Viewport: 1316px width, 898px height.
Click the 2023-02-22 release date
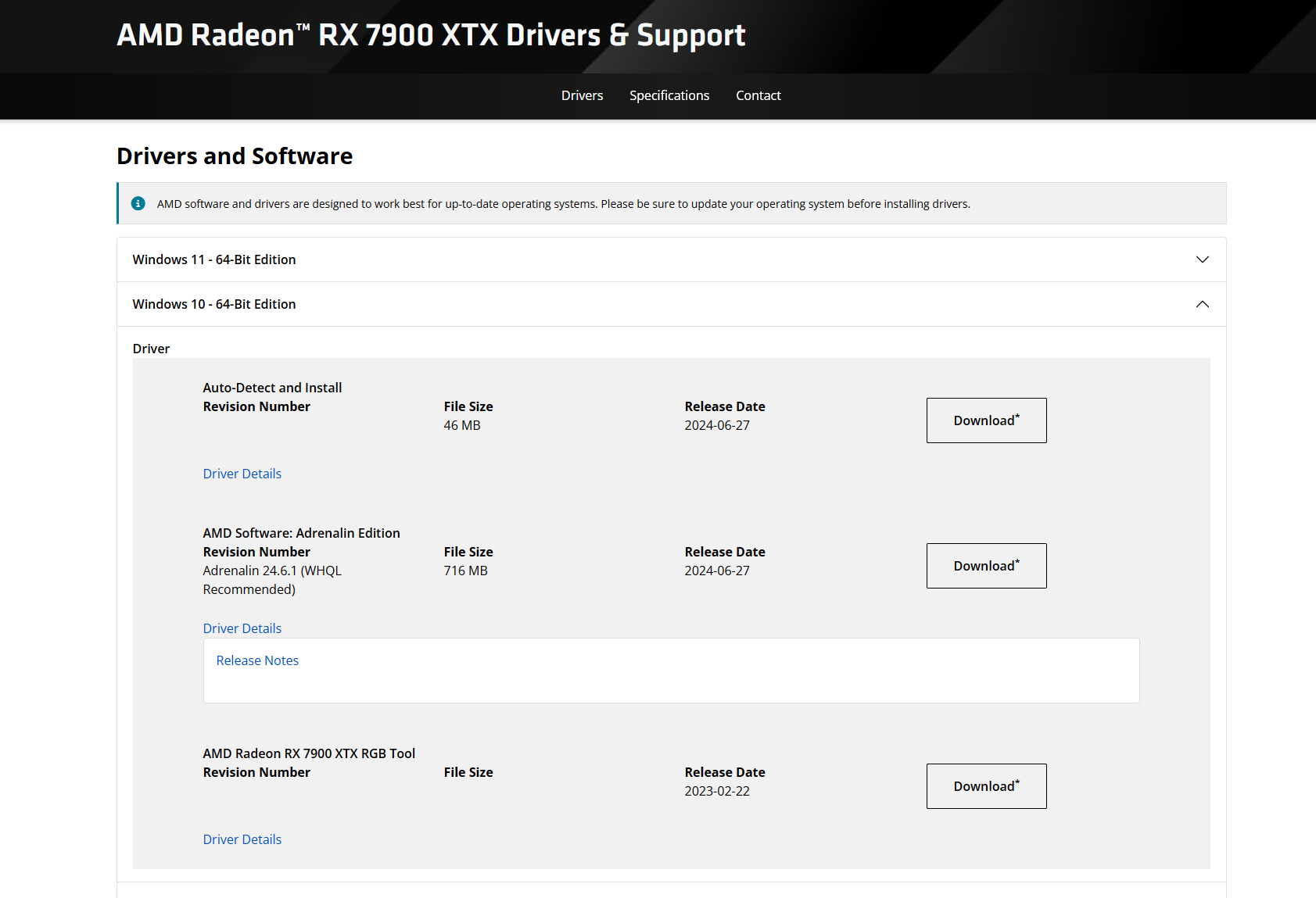[717, 791]
